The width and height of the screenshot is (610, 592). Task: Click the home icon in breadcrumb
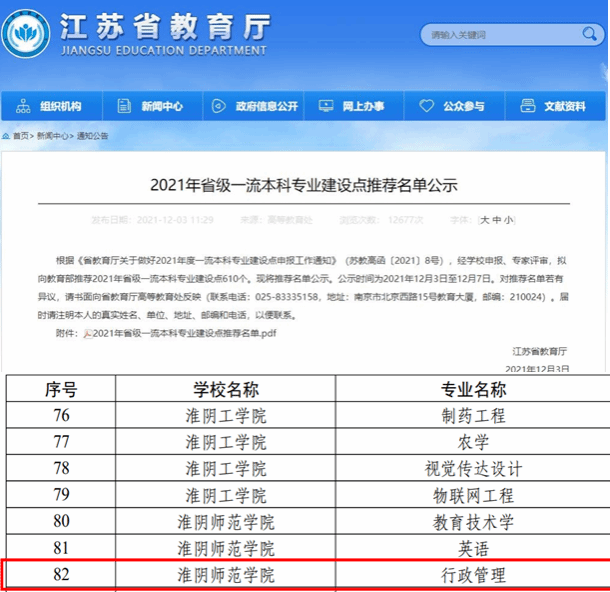tap(6, 136)
